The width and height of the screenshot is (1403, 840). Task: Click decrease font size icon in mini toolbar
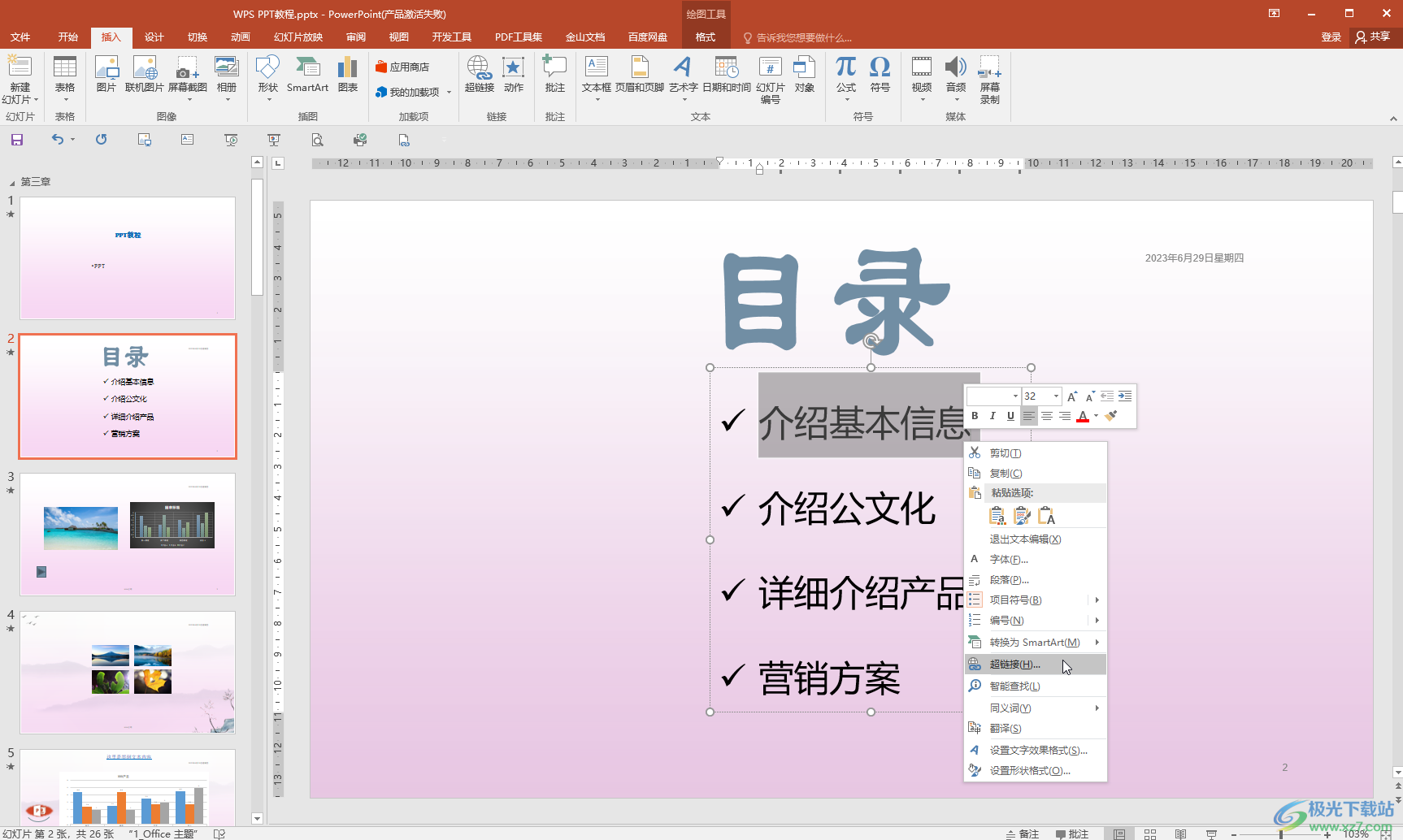(1089, 396)
